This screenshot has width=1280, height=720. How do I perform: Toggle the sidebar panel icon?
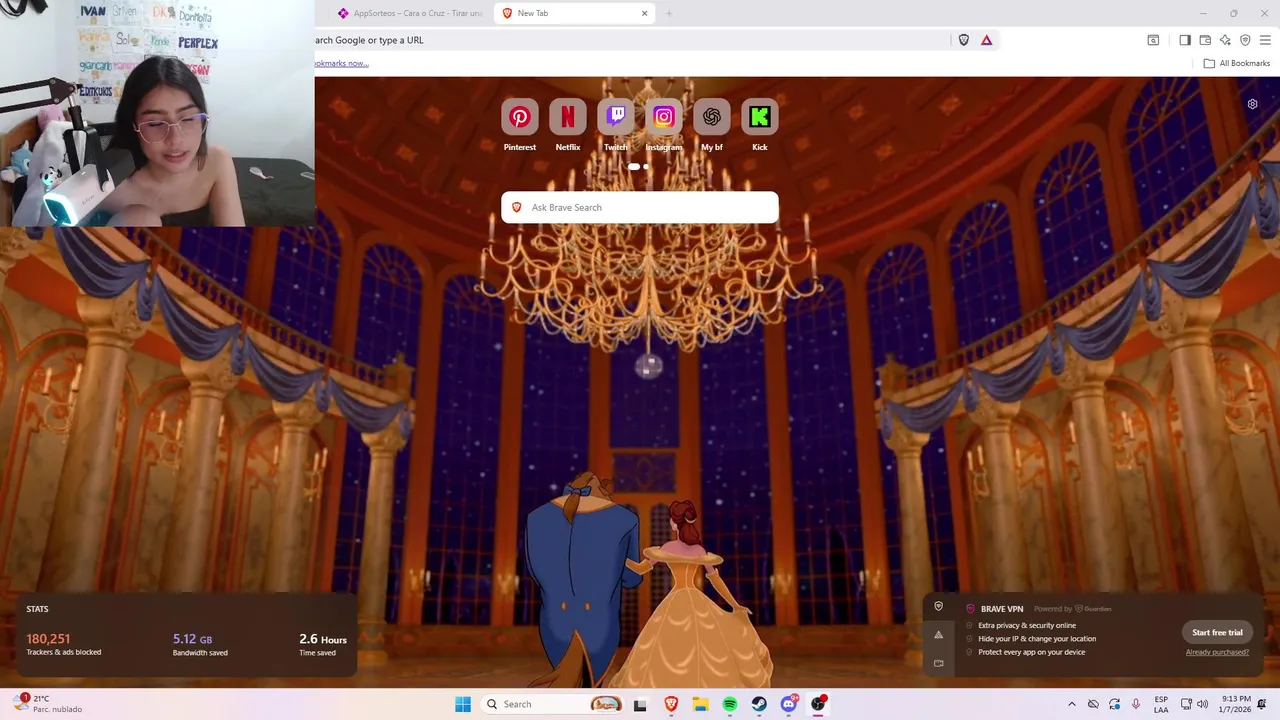point(1185,40)
